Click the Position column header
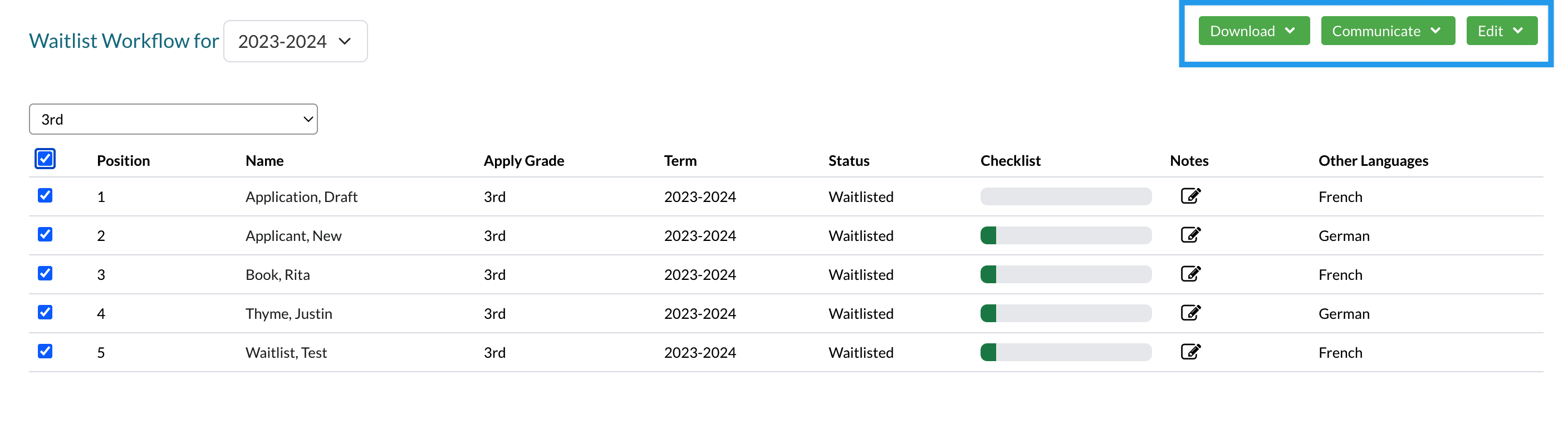 (123, 161)
